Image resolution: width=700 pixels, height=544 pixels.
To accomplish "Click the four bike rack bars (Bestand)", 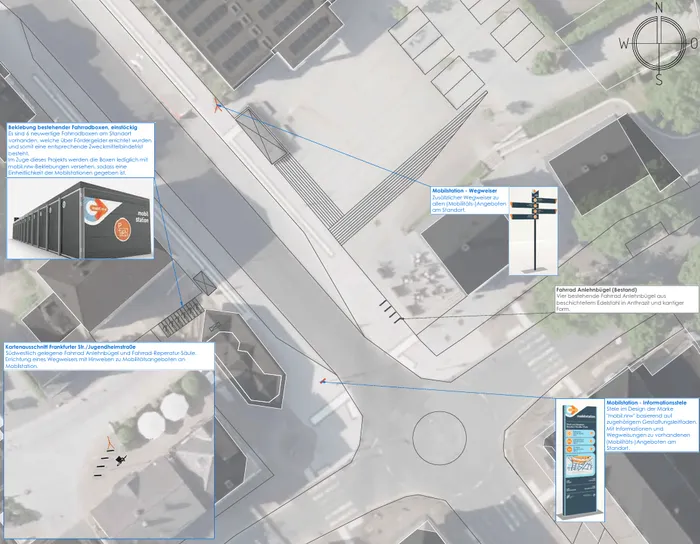I will click(391, 311).
